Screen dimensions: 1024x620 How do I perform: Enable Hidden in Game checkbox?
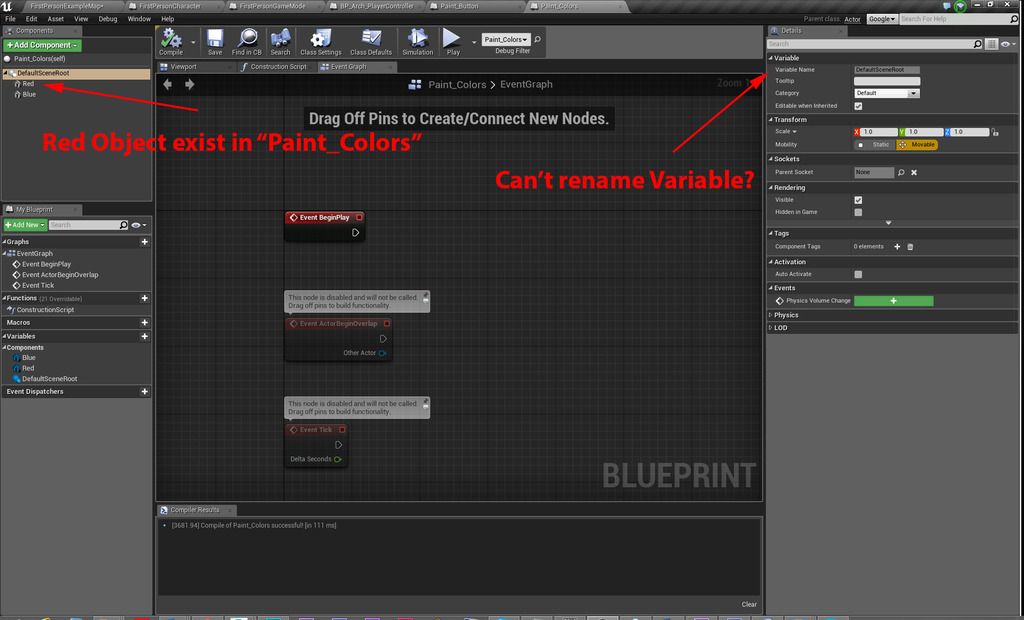[857, 211]
